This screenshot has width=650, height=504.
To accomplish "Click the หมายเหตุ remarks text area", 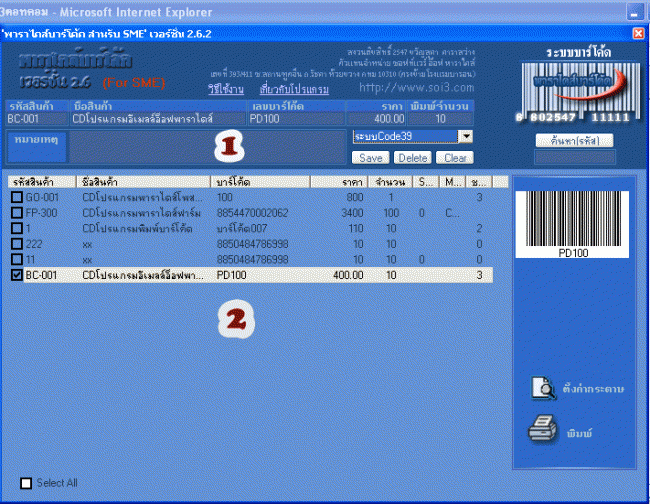I will point(207,147).
